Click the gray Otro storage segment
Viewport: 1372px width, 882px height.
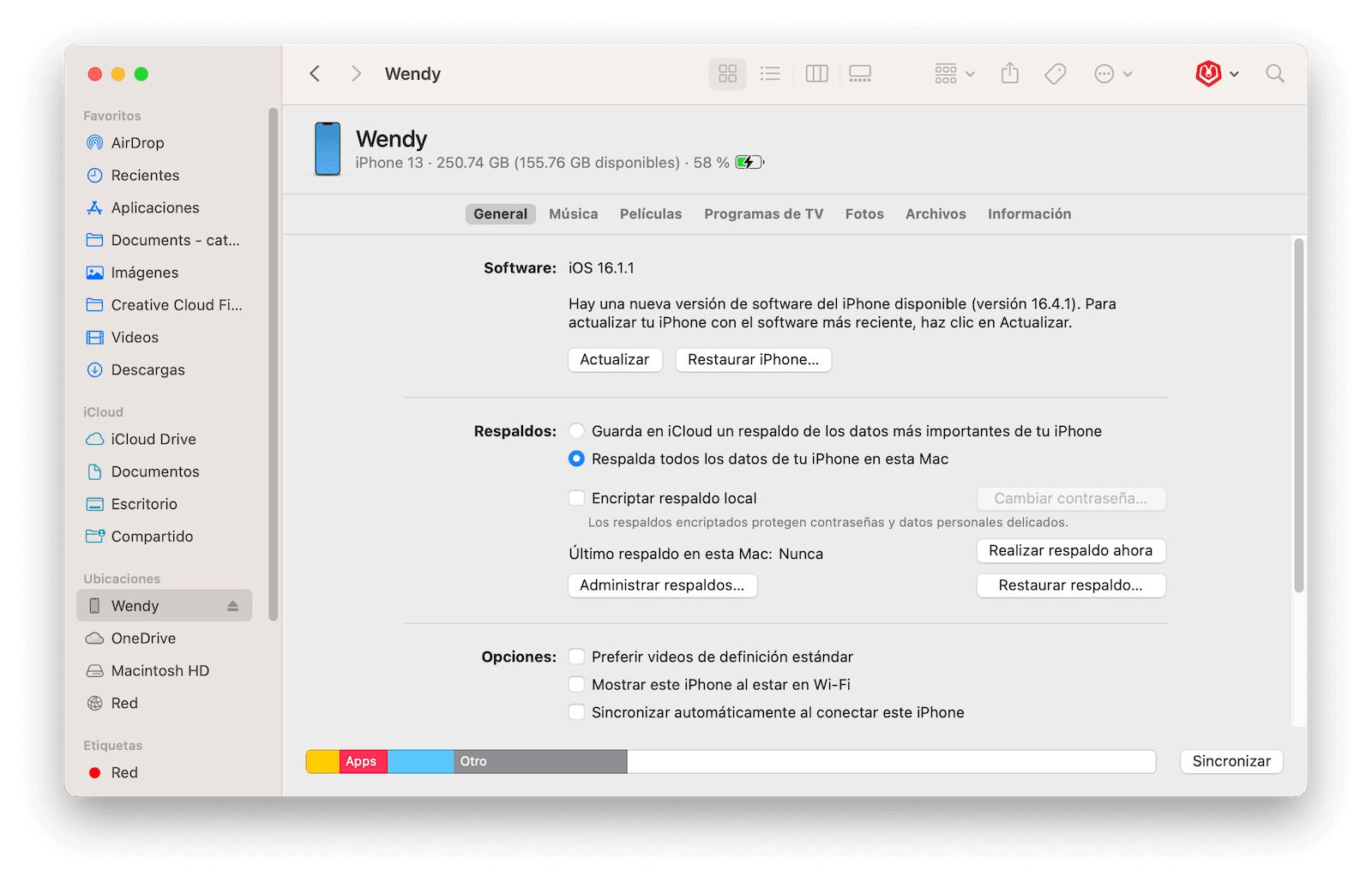(x=540, y=761)
